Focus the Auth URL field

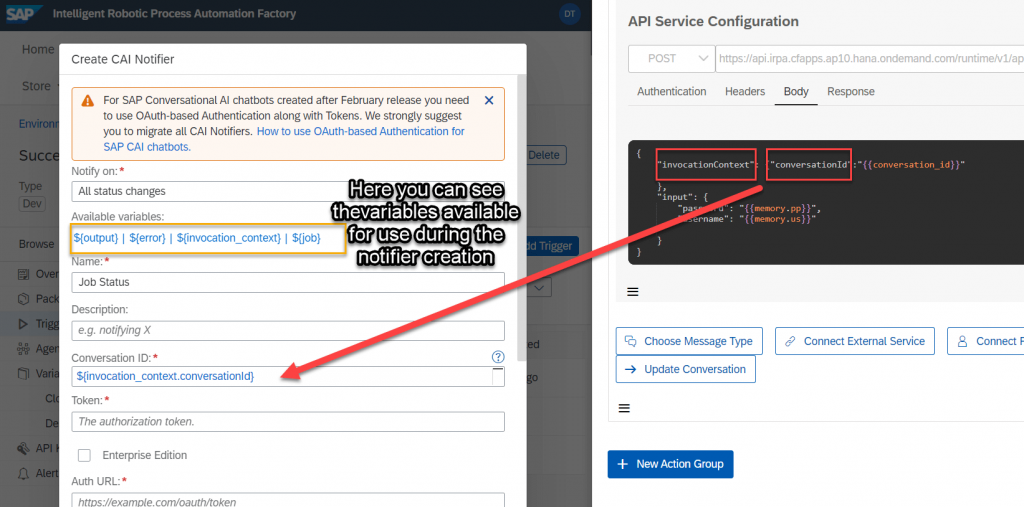(x=287, y=500)
